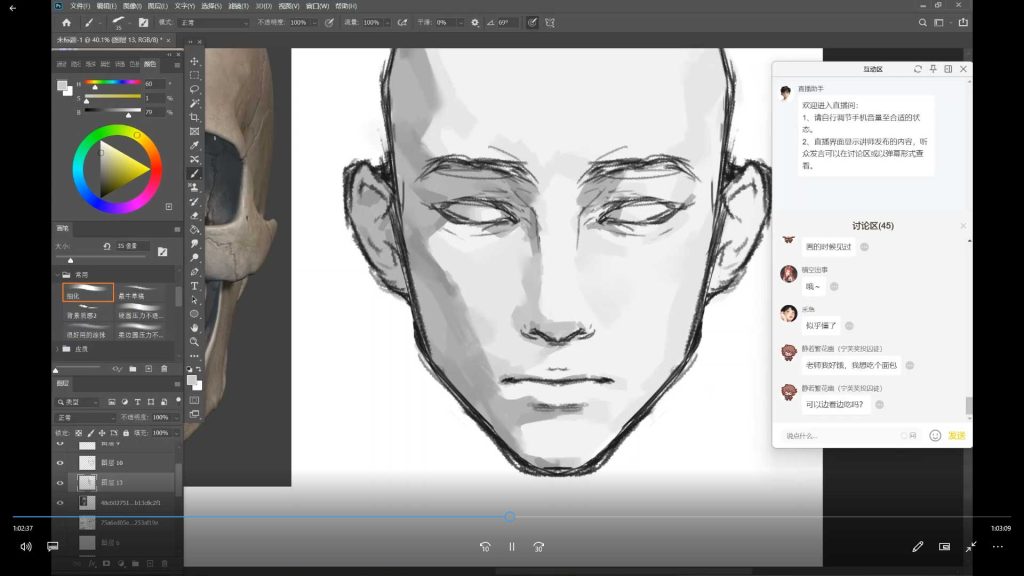Open smoothing options gear icon

[x=475, y=22]
